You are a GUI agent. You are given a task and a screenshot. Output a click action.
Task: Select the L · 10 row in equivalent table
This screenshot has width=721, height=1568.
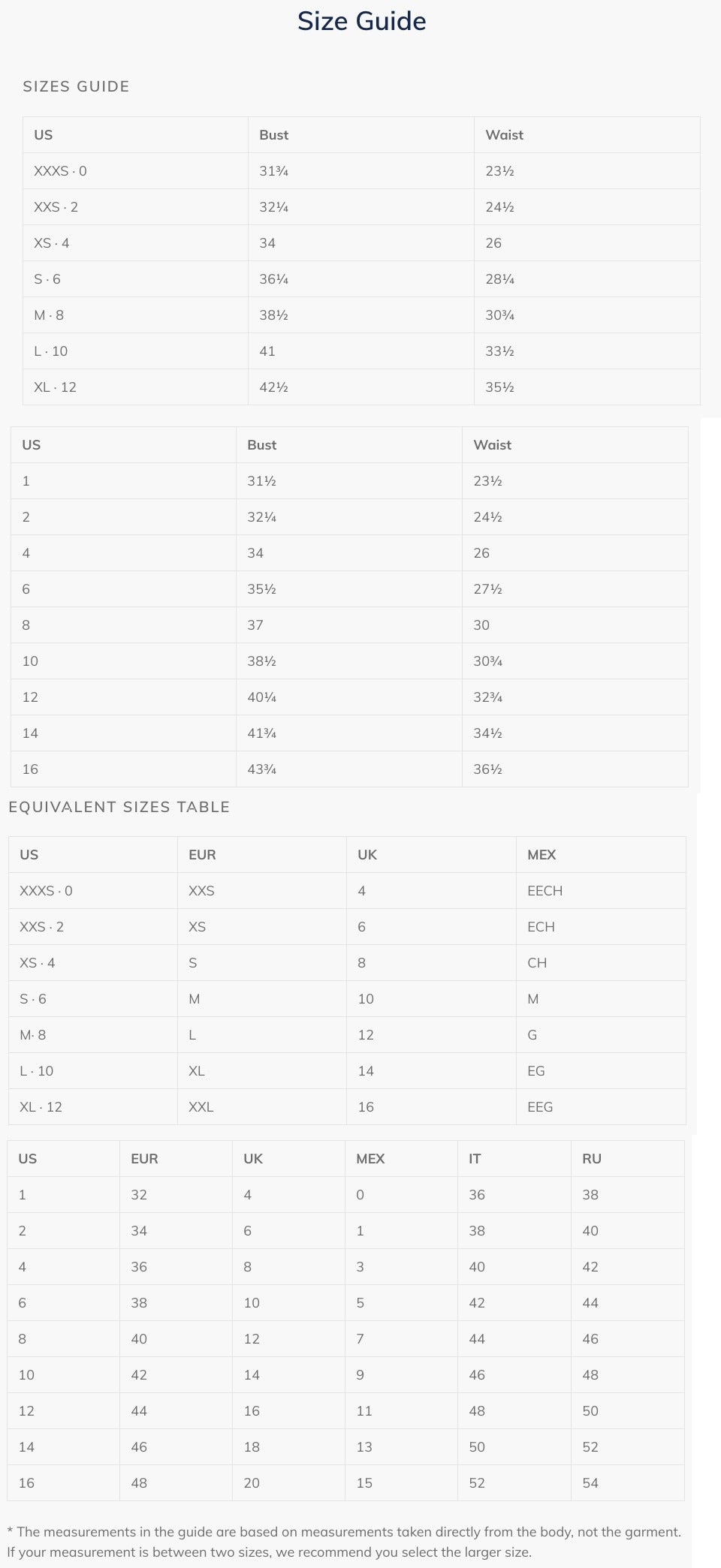[347, 1071]
